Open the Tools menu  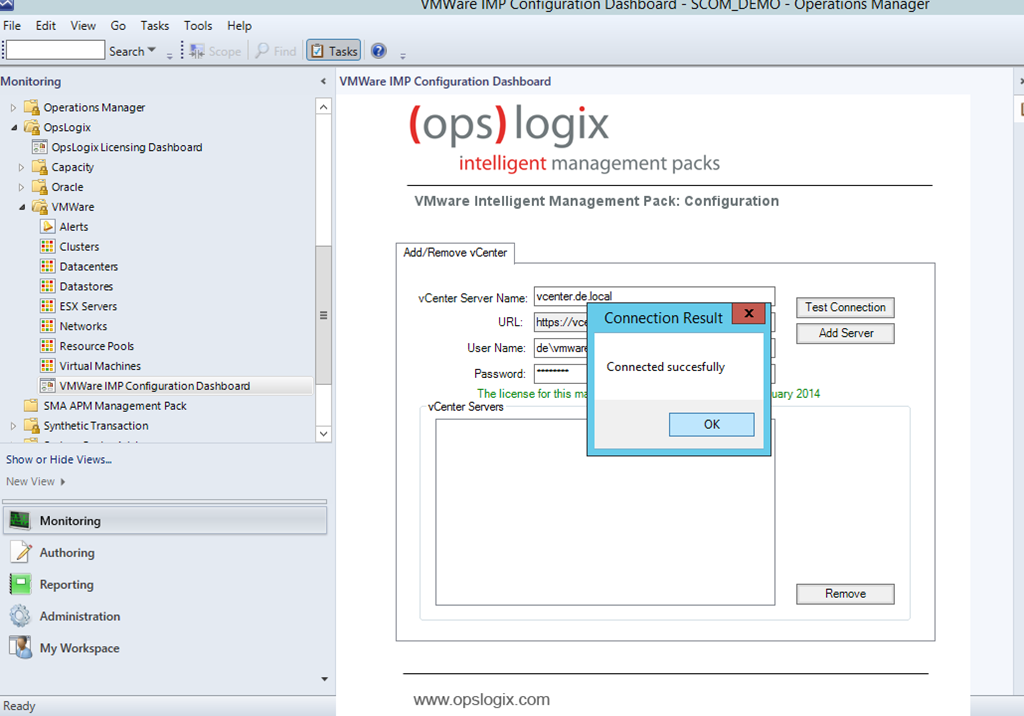tap(198, 25)
